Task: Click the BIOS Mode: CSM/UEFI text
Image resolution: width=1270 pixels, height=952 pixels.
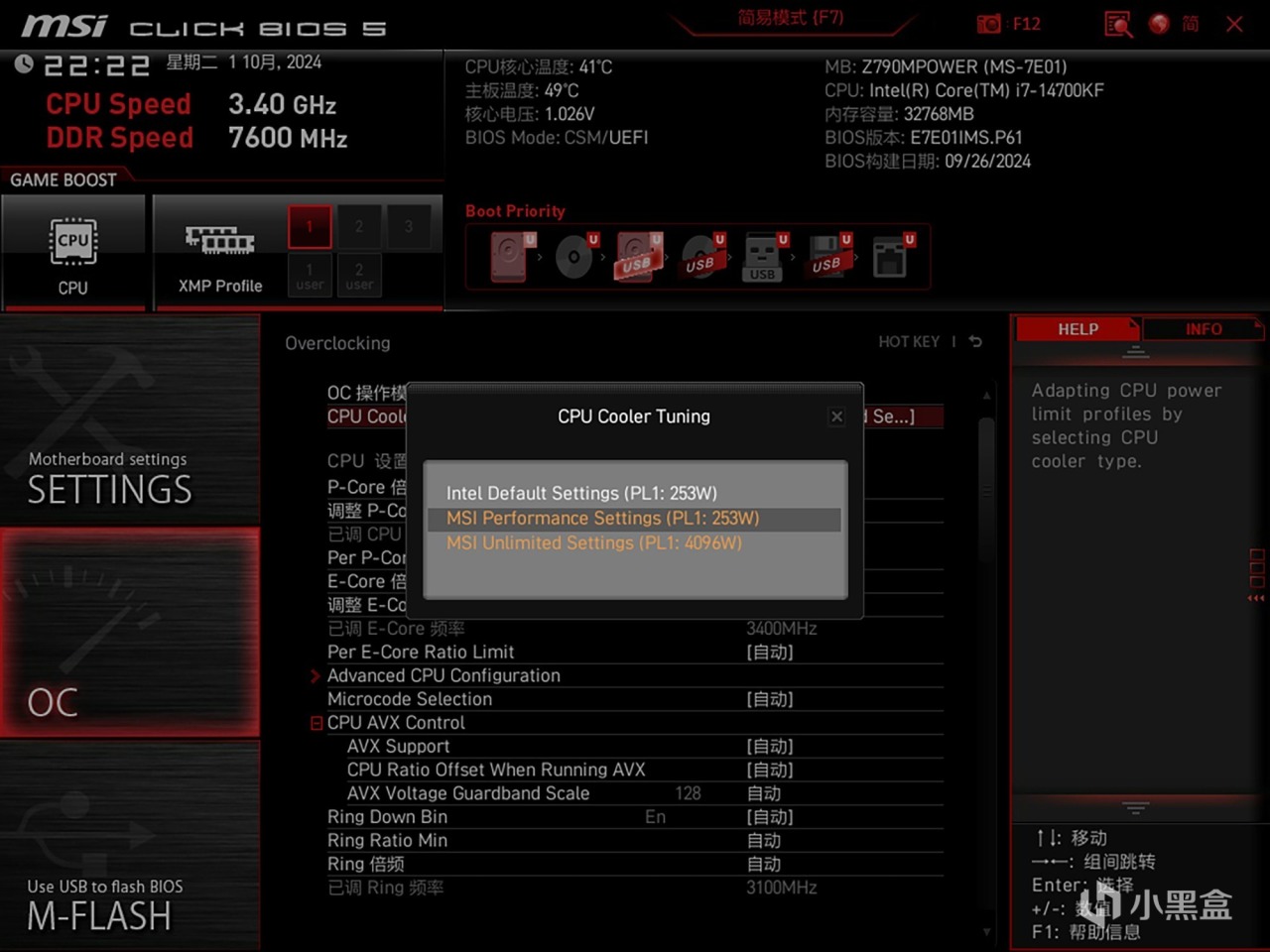Action: (x=557, y=138)
